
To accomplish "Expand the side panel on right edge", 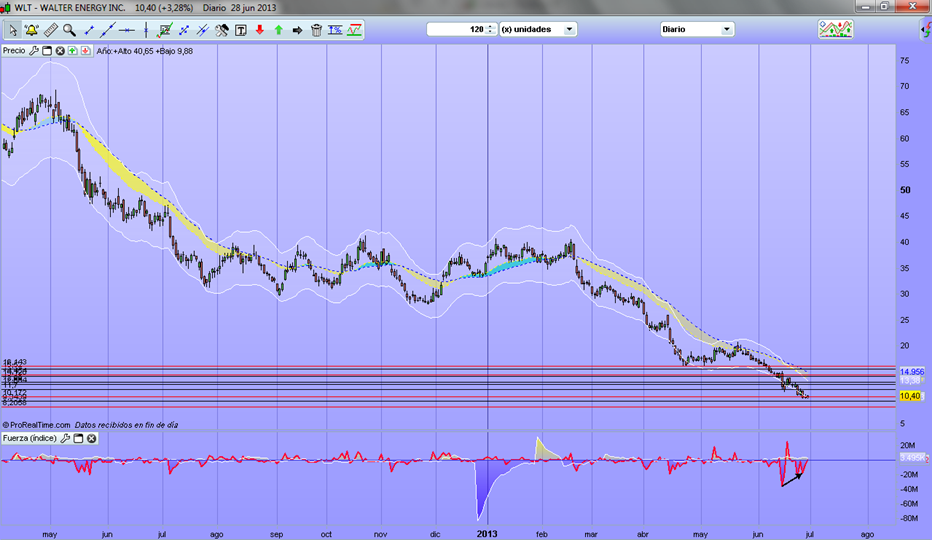I will (925, 30).
